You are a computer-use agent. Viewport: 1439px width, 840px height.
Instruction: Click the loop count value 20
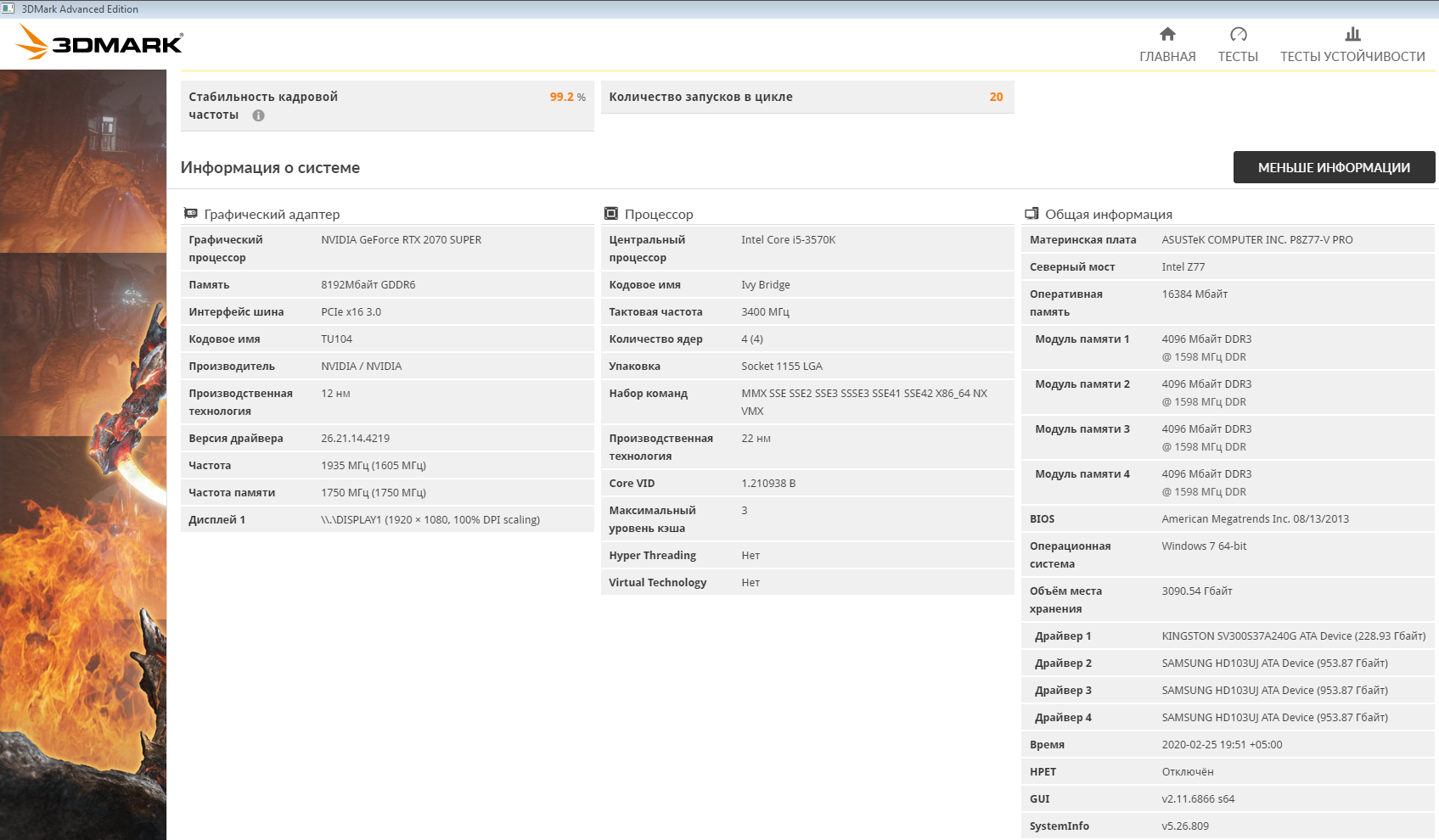[x=996, y=97]
